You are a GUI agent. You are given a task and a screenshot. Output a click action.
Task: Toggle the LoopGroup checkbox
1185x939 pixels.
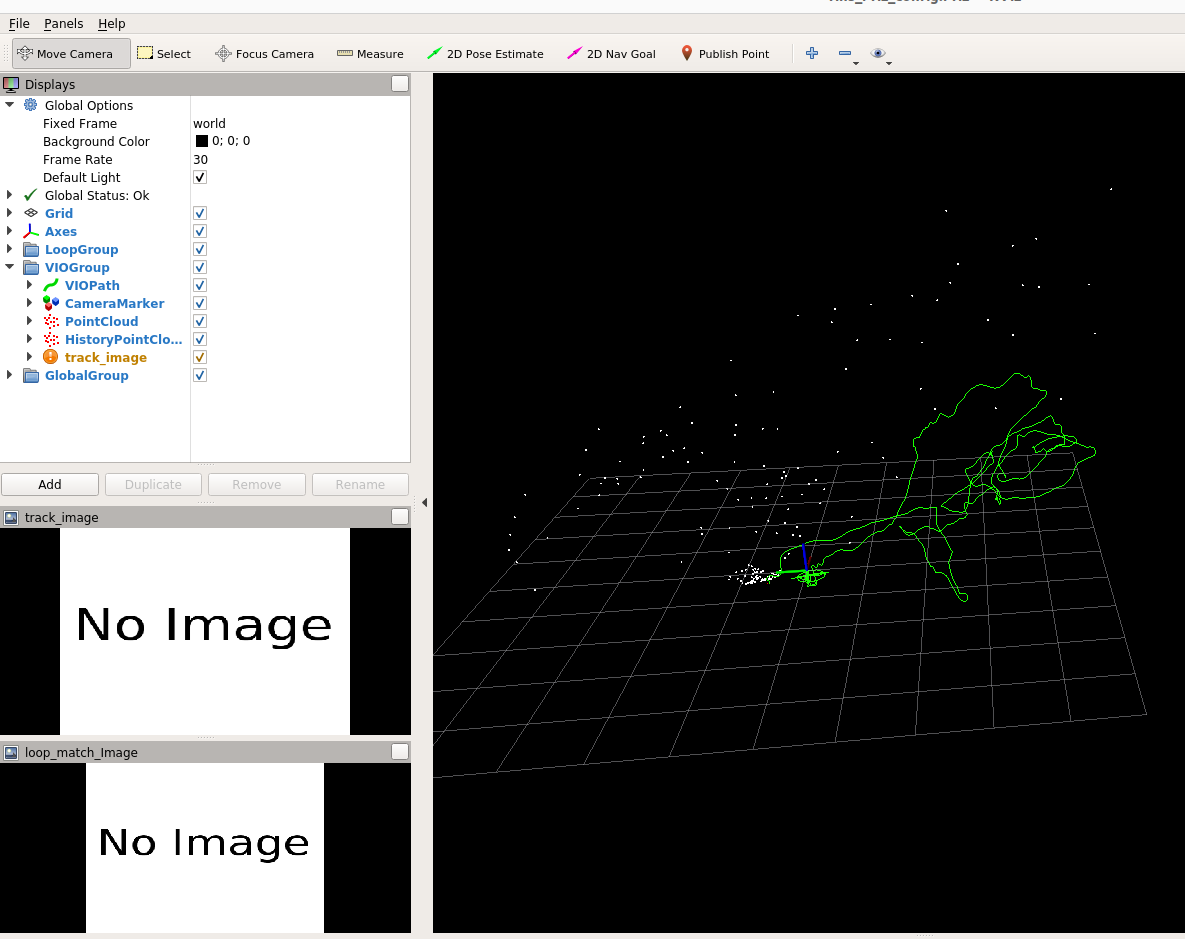[200, 249]
